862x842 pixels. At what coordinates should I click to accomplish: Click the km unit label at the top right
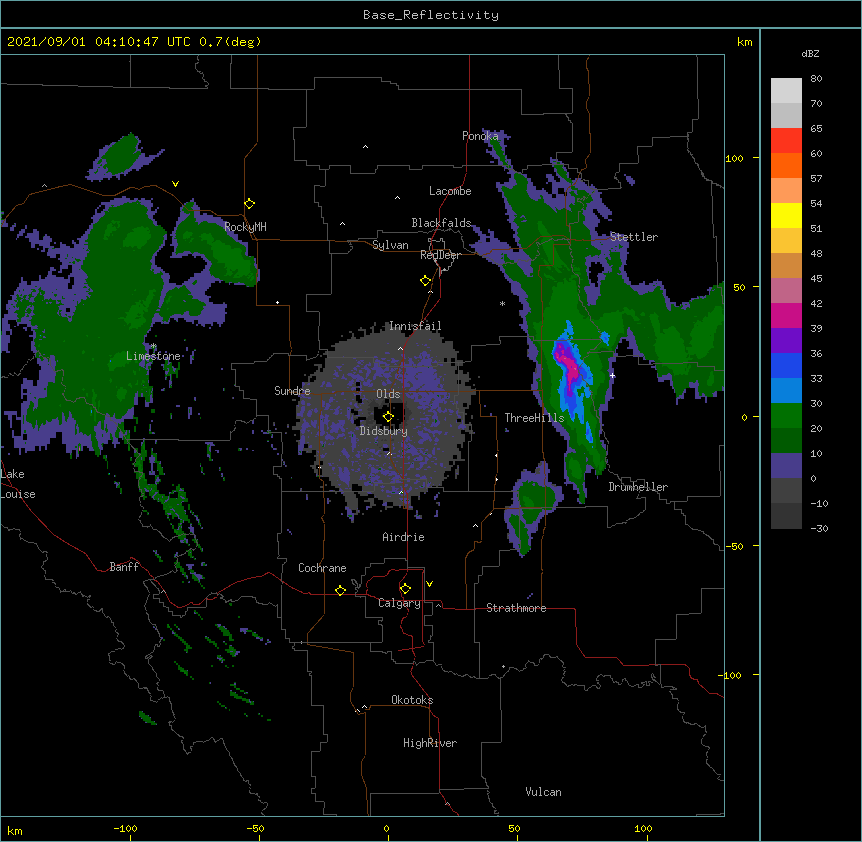(744, 42)
